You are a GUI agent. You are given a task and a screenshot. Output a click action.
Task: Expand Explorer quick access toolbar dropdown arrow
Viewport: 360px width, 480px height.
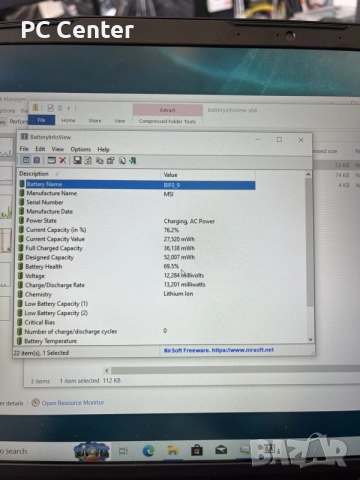[x=69, y=108]
